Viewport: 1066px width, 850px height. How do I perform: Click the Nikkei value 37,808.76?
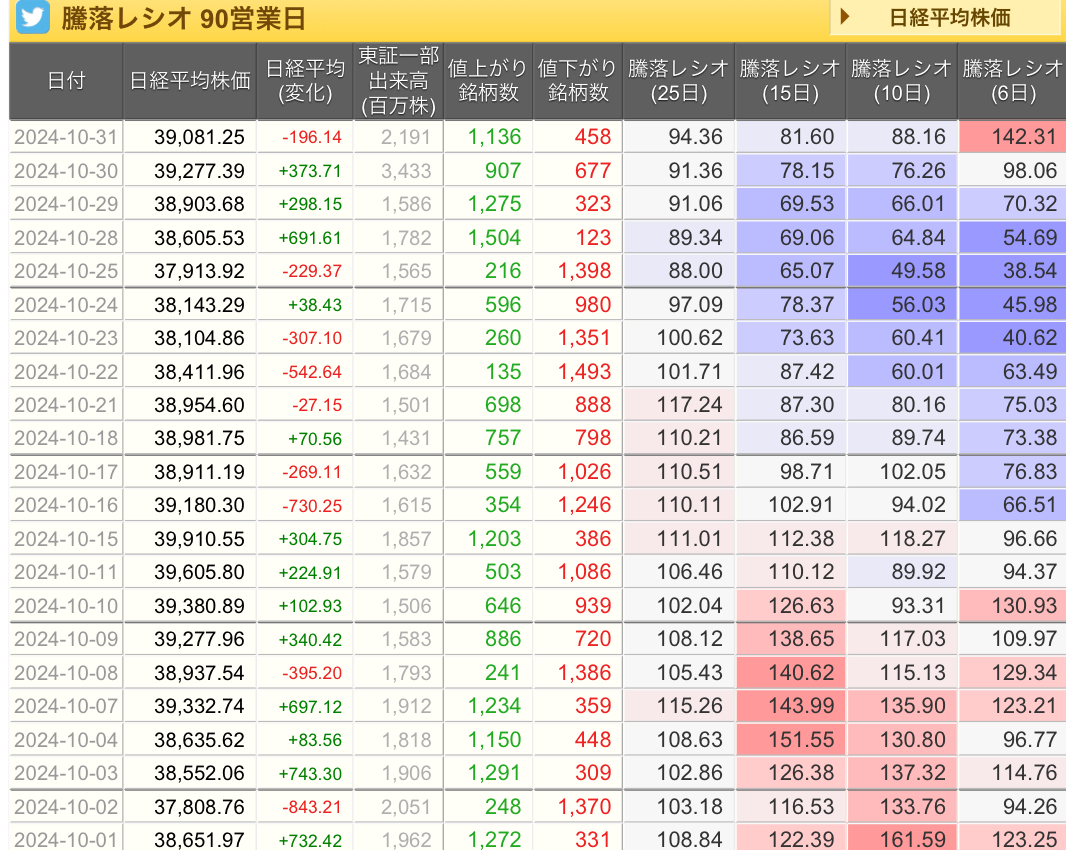point(199,807)
